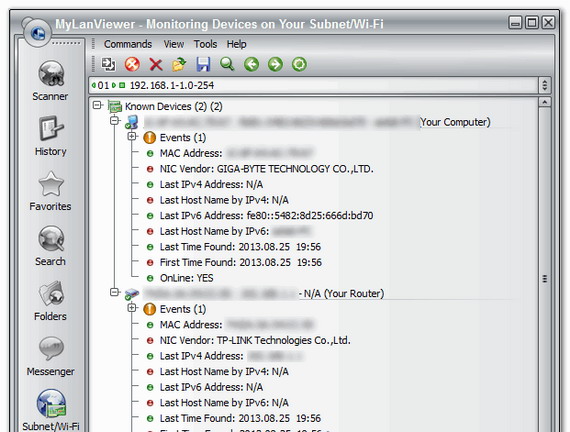Click the save floppy disk icon

click(x=203, y=64)
